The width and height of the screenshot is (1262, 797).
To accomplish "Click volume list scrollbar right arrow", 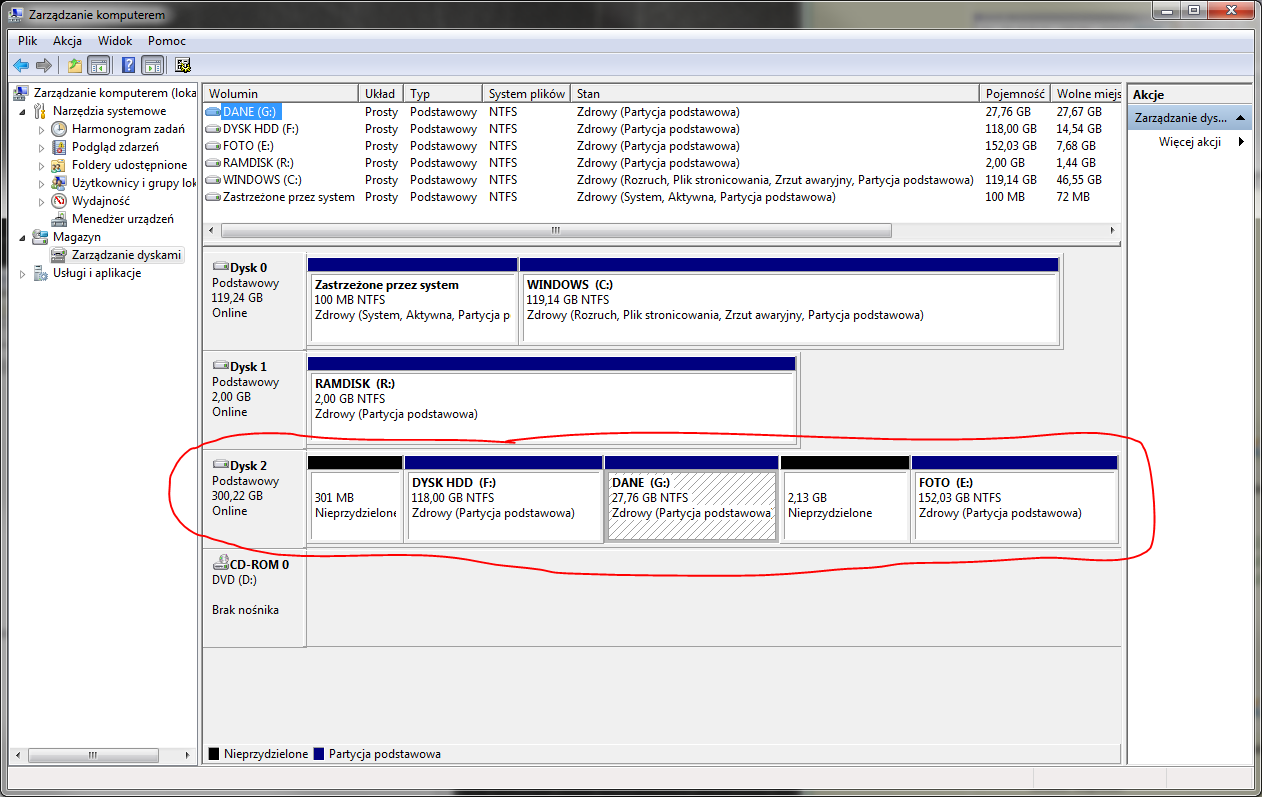I will pyautogui.click(x=1113, y=230).
